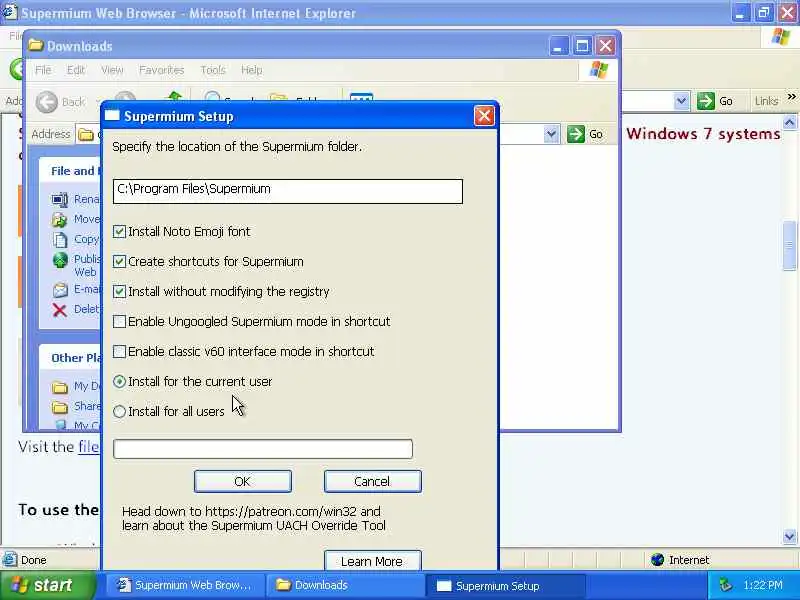Enable classic v60 interface mode checkbox
The image size is (800, 600).
[119, 352]
